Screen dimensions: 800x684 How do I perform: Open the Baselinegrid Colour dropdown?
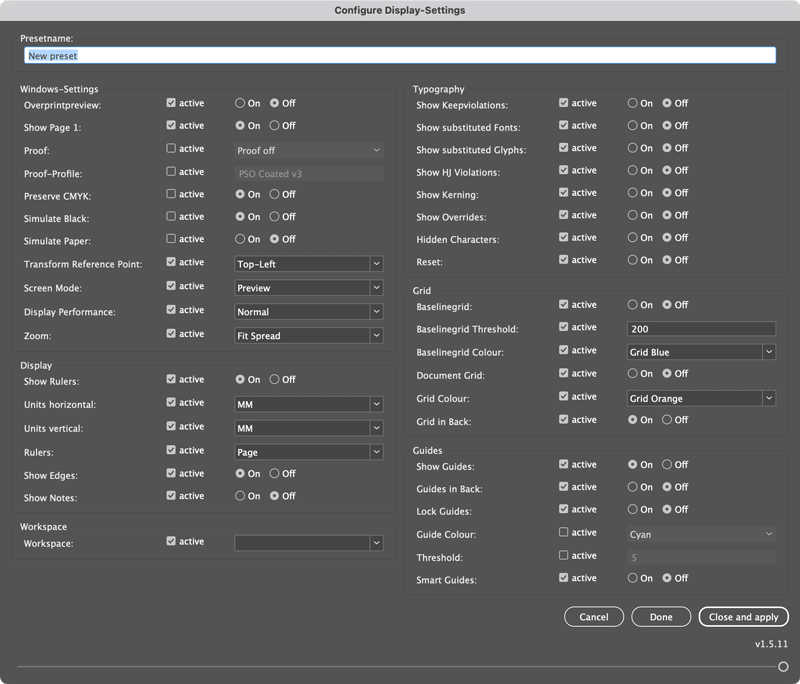click(x=701, y=352)
